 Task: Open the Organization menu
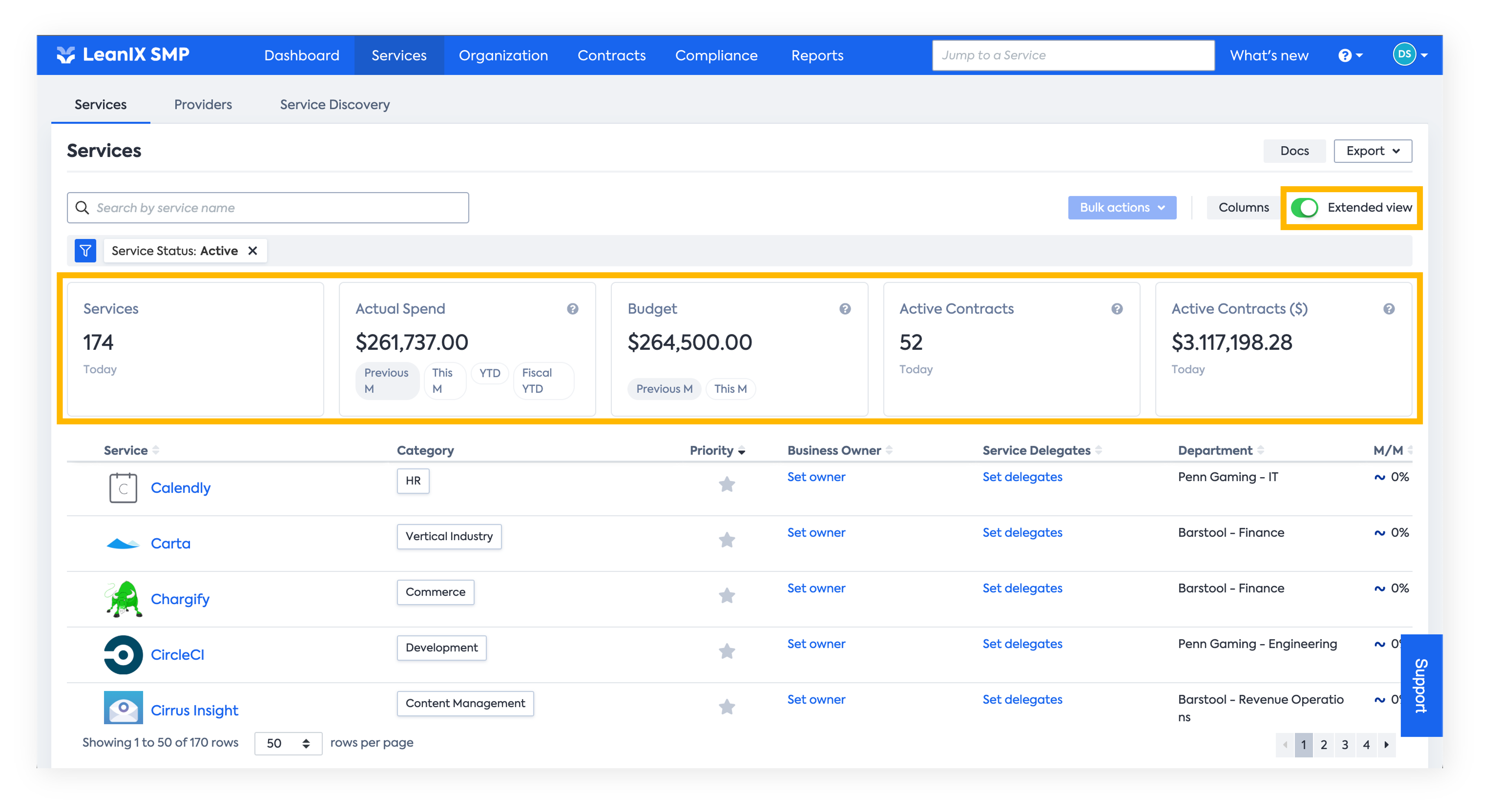click(503, 55)
